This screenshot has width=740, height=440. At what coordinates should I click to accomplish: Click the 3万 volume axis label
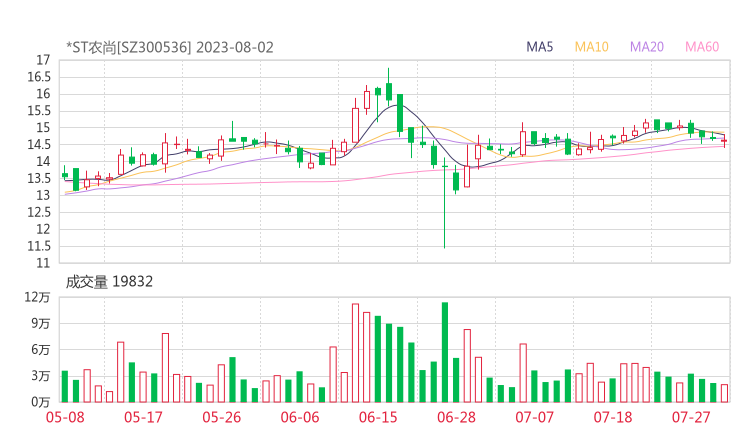tap(41, 376)
